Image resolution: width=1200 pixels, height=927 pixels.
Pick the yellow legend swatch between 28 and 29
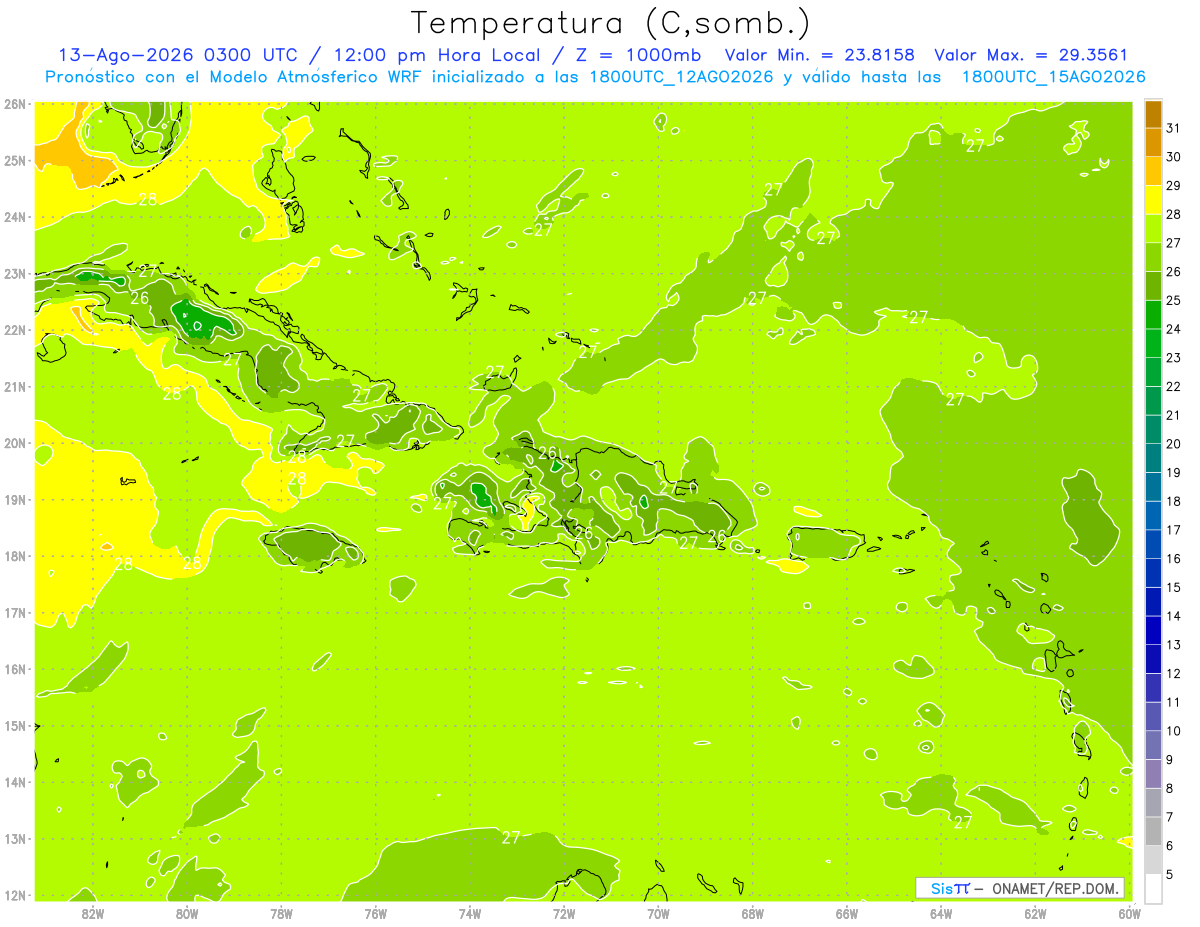coord(1153,200)
